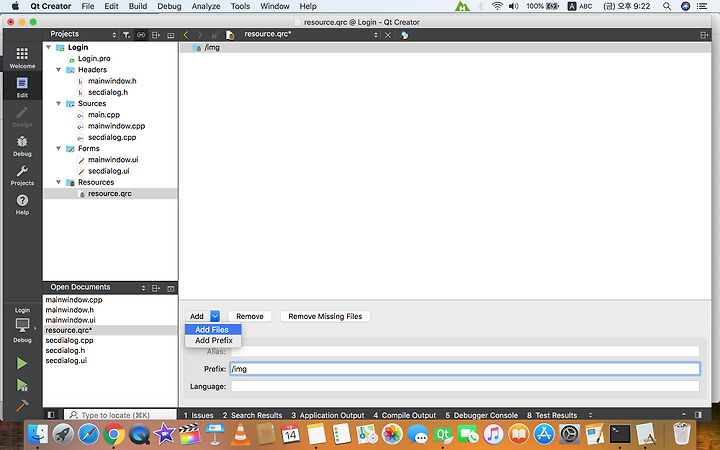Screen dimensions: 720x450
Task: Click Remove Missing Files button
Action: tap(325, 316)
